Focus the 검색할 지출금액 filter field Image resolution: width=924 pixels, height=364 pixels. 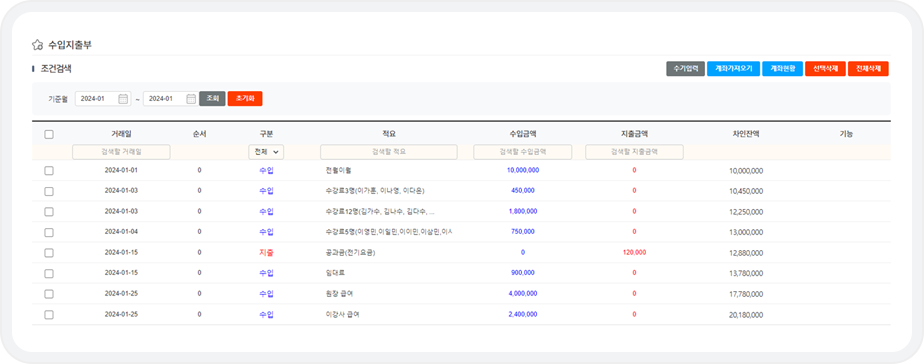[x=634, y=152]
